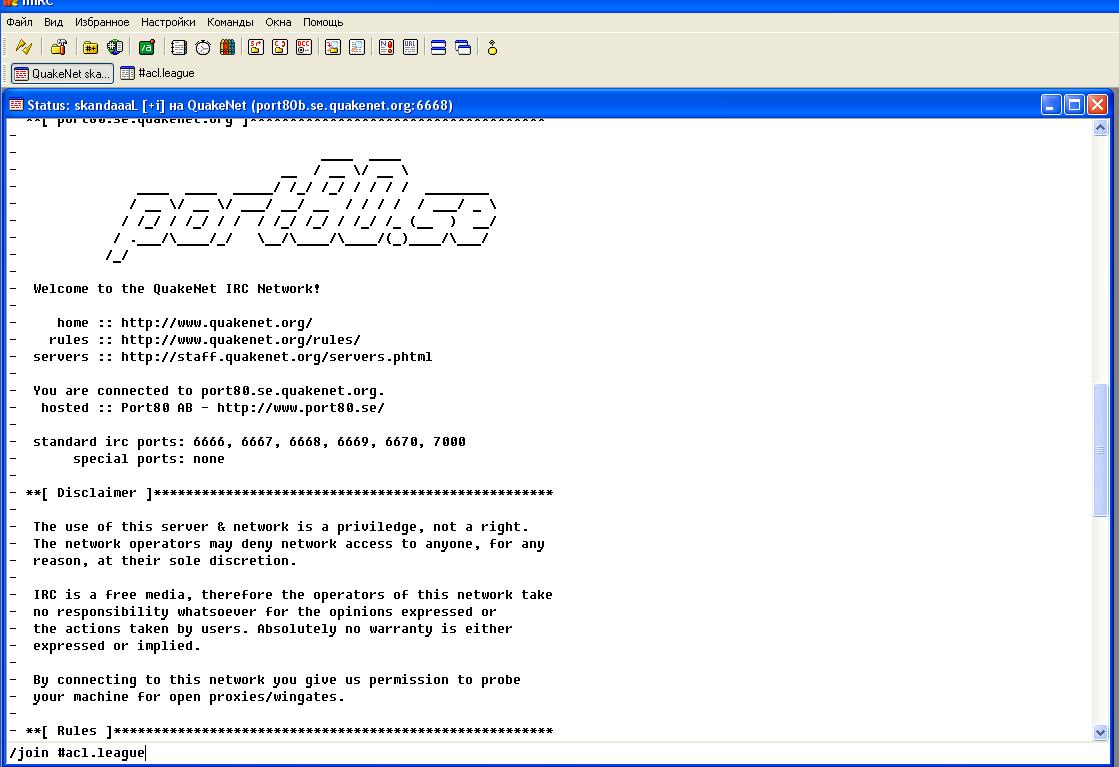Image resolution: width=1119 pixels, height=767 pixels.
Task: Open the Настройки menu
Action: [x=168, y=22]
